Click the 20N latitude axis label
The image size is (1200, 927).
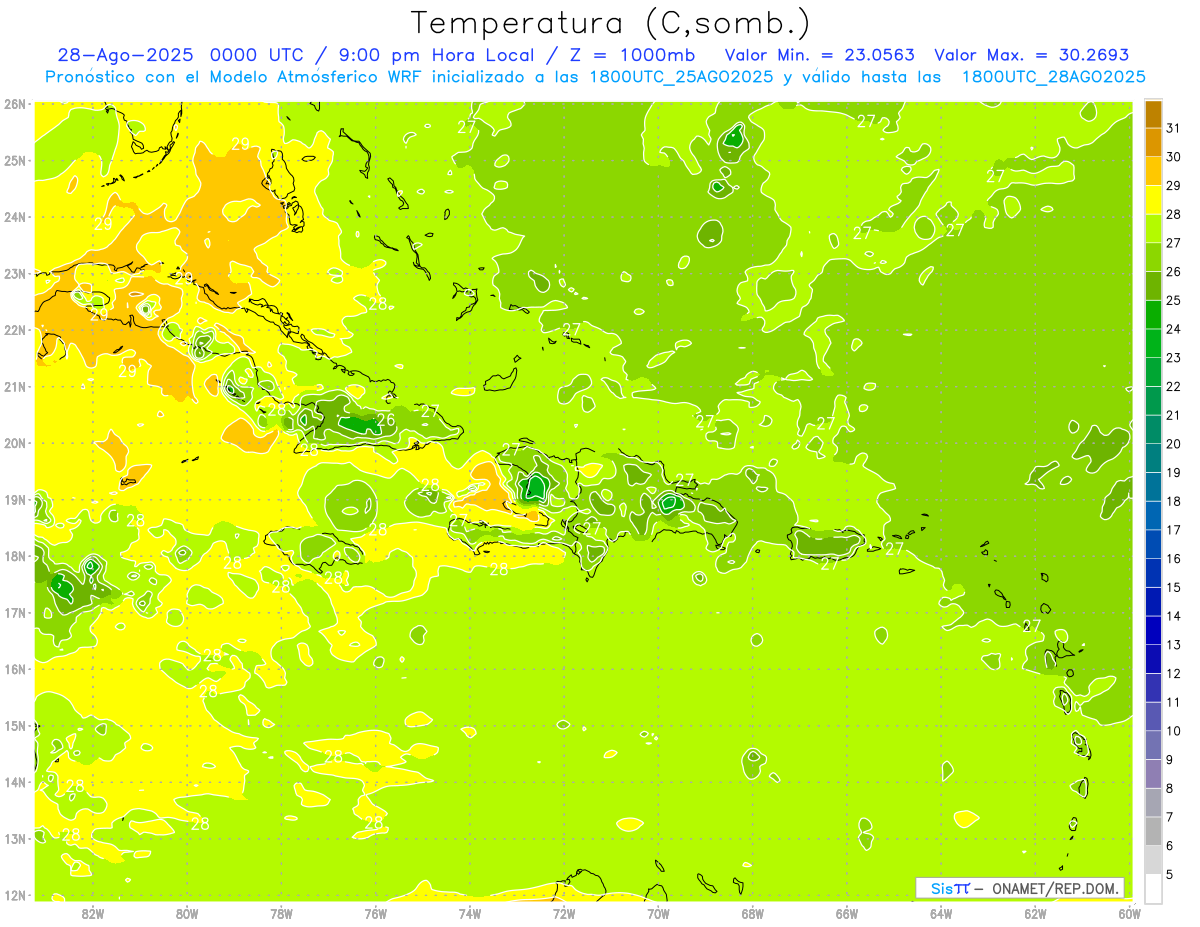(15, 443)
